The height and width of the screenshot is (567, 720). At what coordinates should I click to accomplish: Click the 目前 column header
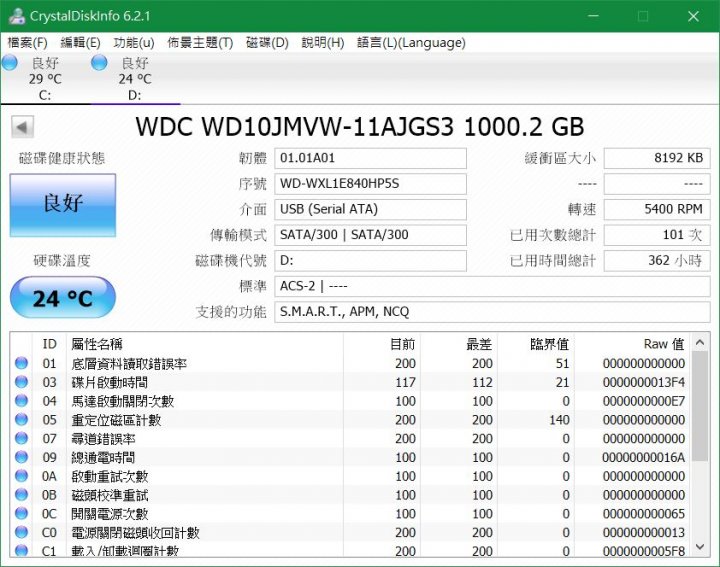click(x=382, y=344)
